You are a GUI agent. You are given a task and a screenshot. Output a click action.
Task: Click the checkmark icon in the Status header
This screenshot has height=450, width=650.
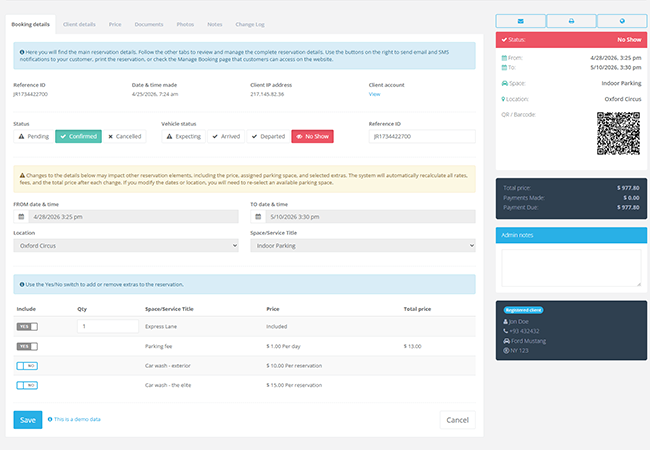[504, 40]
